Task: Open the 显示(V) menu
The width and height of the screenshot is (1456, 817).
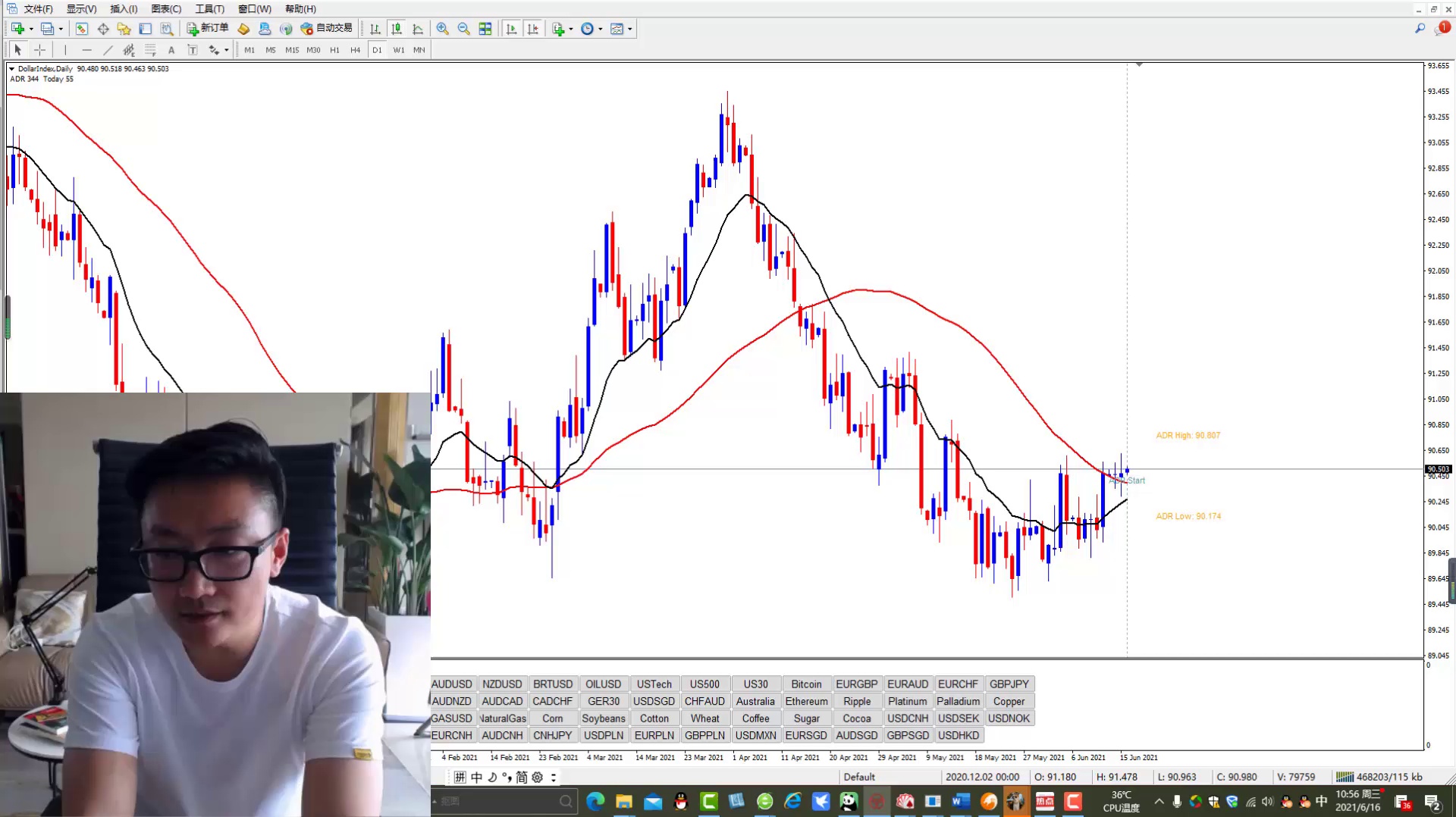Action: 81,9
